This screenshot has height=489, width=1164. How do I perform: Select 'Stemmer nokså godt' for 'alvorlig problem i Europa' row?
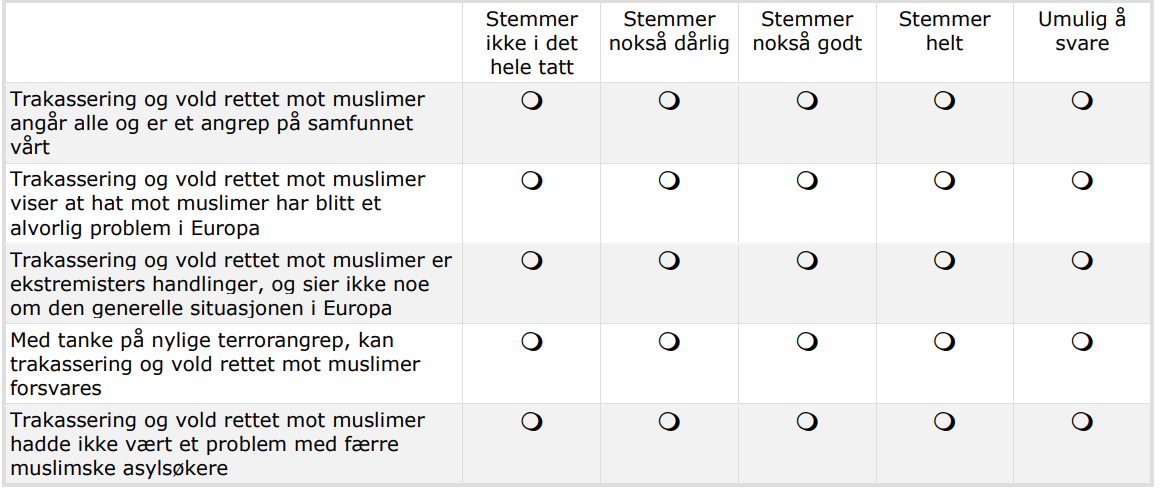click(807, 181)
